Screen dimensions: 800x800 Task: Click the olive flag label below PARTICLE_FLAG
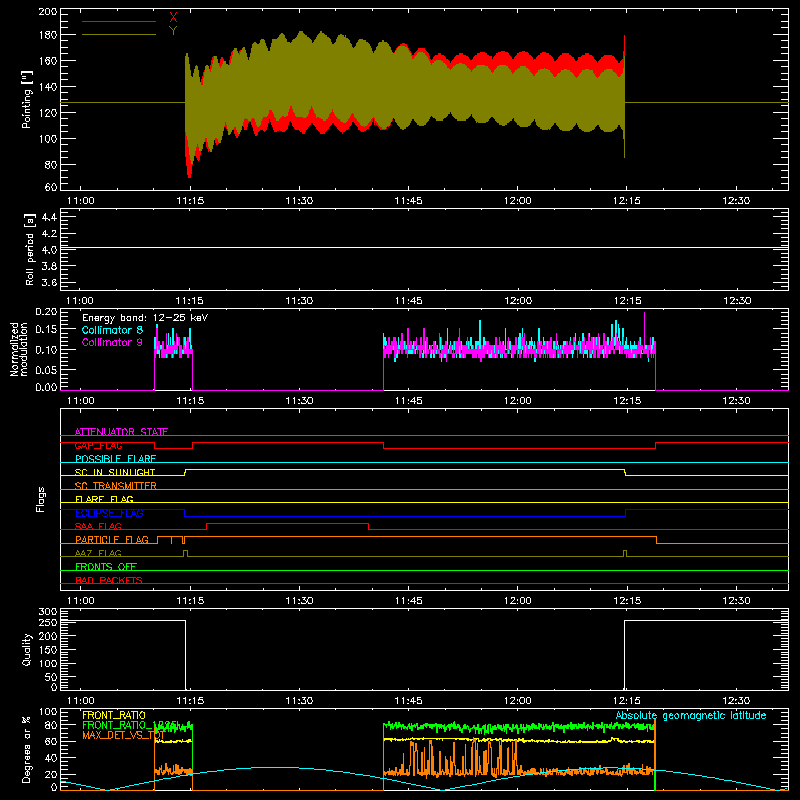click(98, 553)
